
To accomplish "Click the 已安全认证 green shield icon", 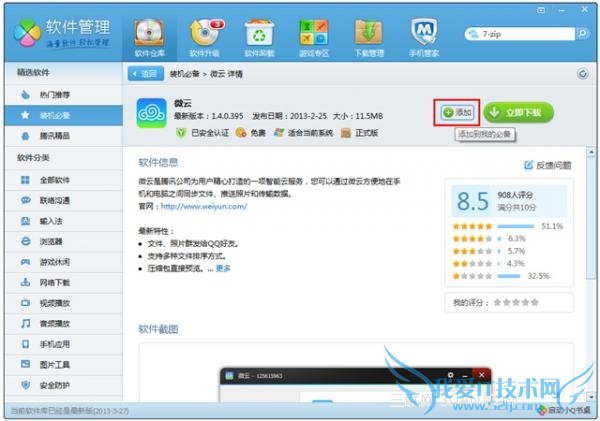I will point(181,133).
